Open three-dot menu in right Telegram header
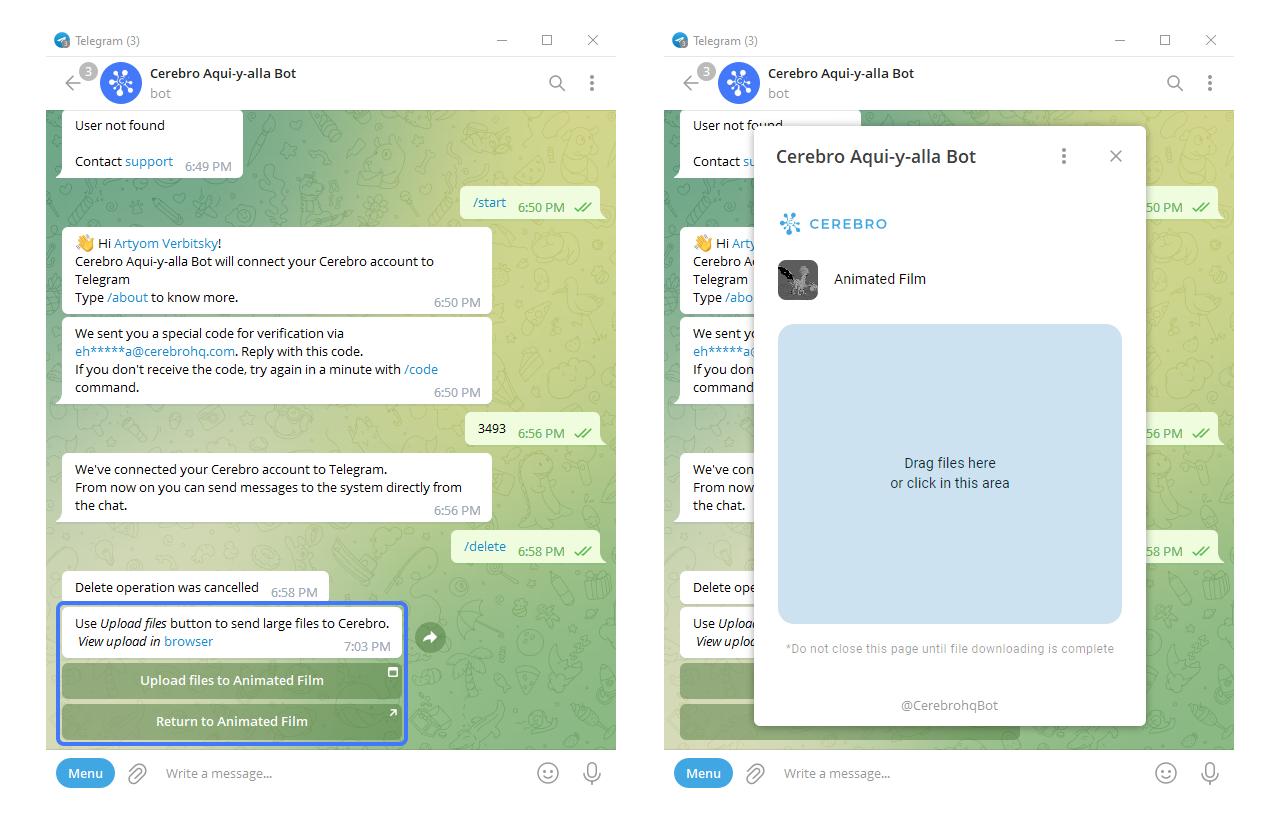The width and height of the screenshot is (1280, 818). pos(1210,83)
